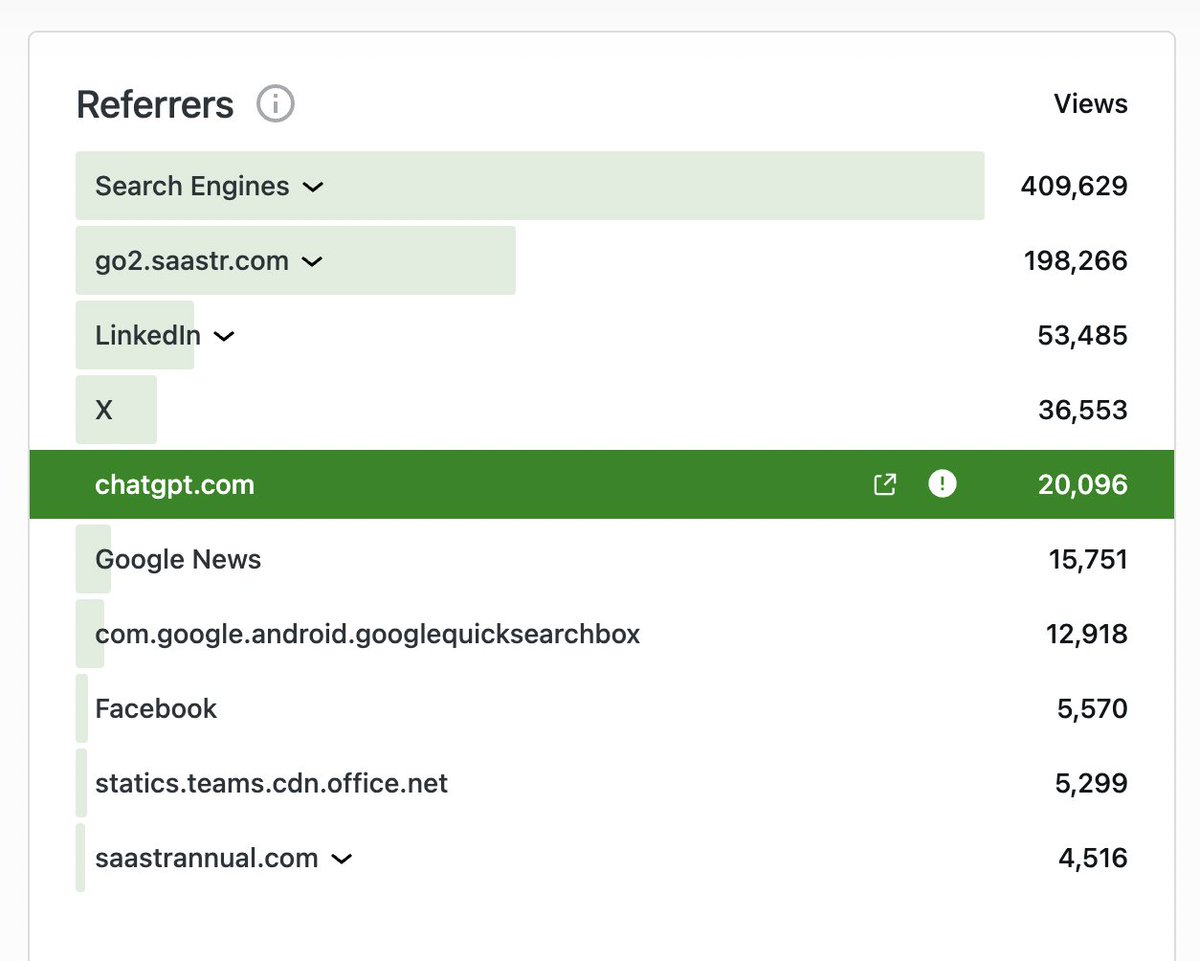Expand the go2.saastr.com referrer details

[311, 262]
